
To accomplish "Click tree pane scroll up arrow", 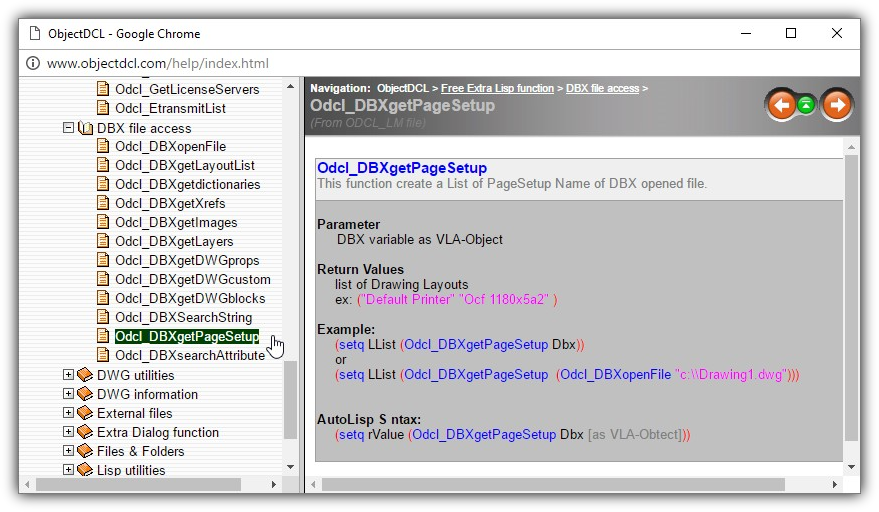I will 290,86.
